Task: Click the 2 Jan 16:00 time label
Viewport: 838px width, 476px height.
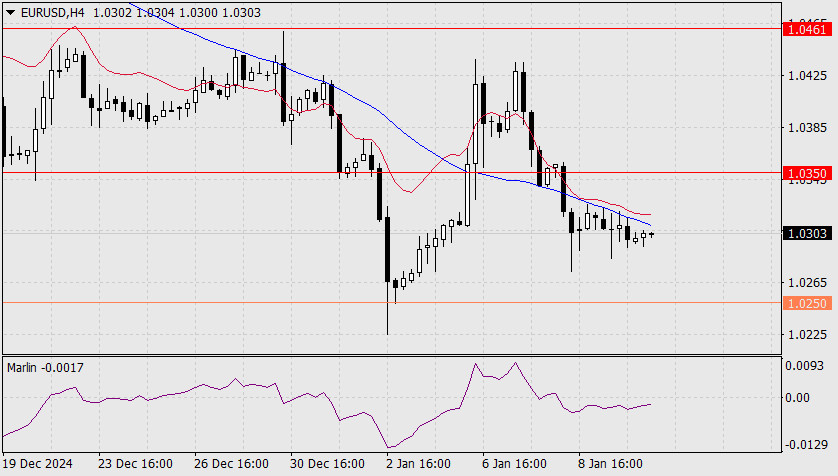Action: click(x=418, y=464)
